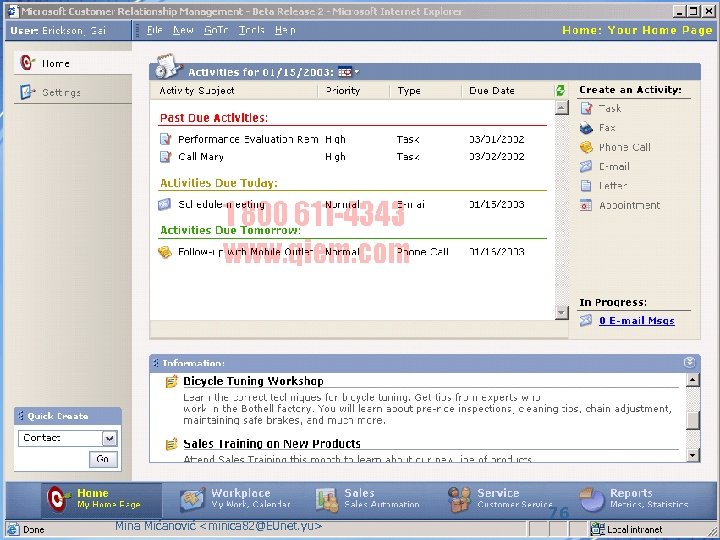Sort by Due Date column header
The height and width of the screenshot is (540, 720).
491,90
